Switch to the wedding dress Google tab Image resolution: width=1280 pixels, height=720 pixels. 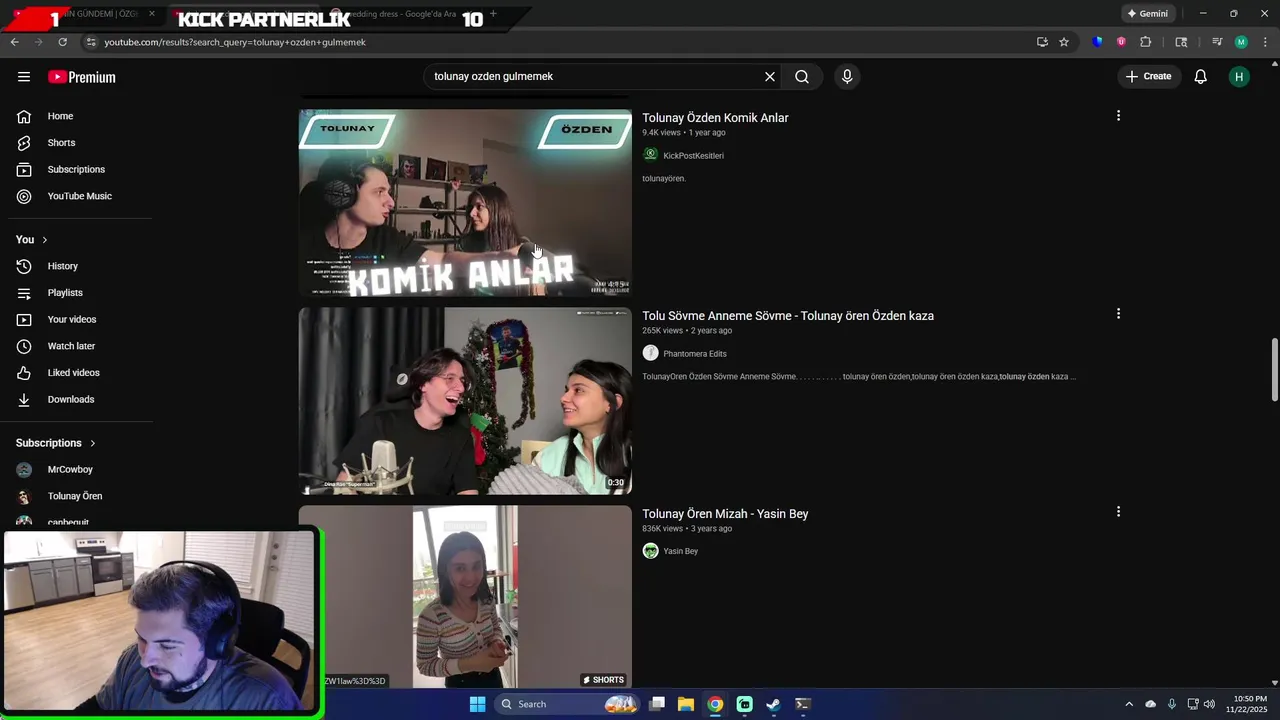tap(405, 15)
